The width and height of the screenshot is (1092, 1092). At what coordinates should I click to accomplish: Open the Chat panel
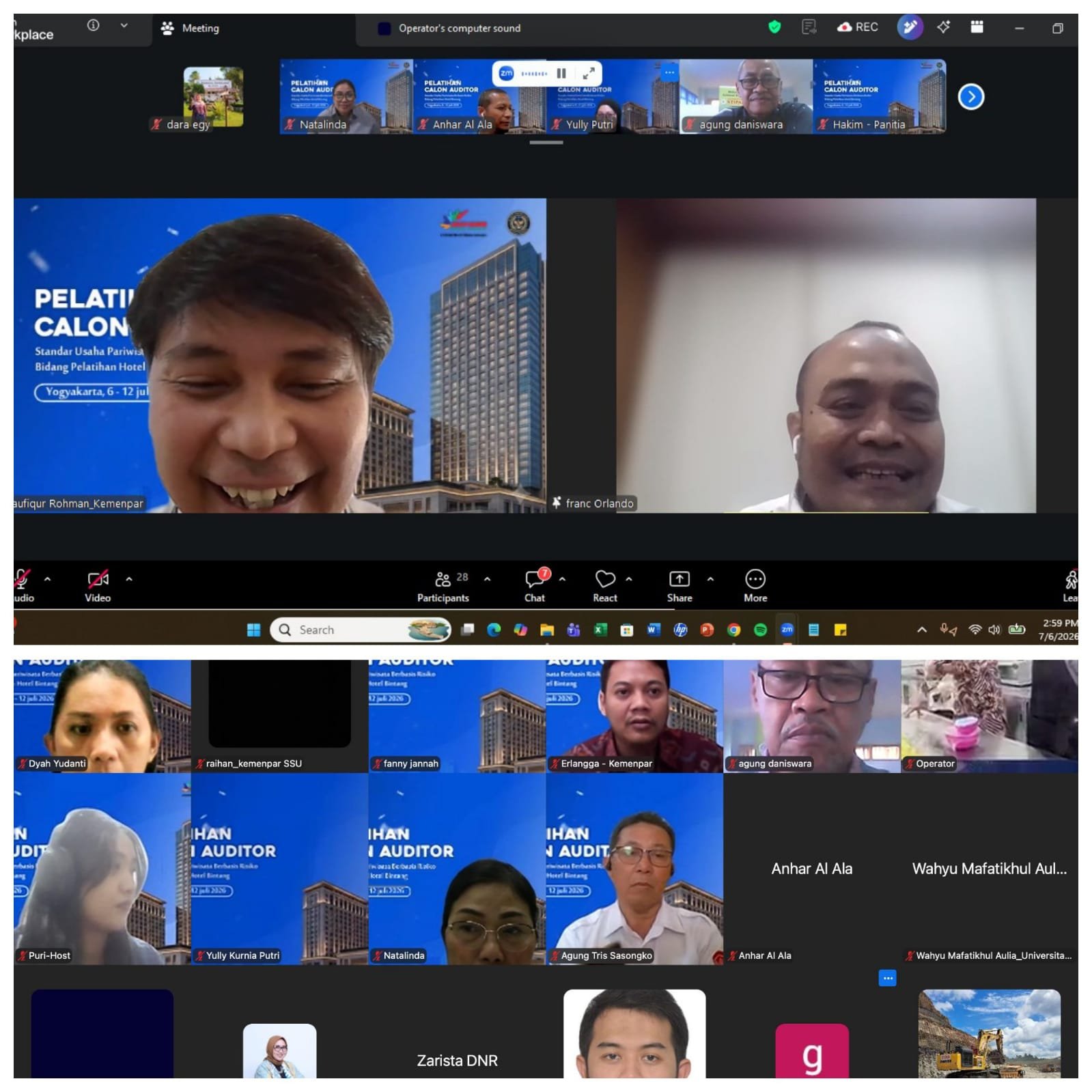click(x=535, y=587)
